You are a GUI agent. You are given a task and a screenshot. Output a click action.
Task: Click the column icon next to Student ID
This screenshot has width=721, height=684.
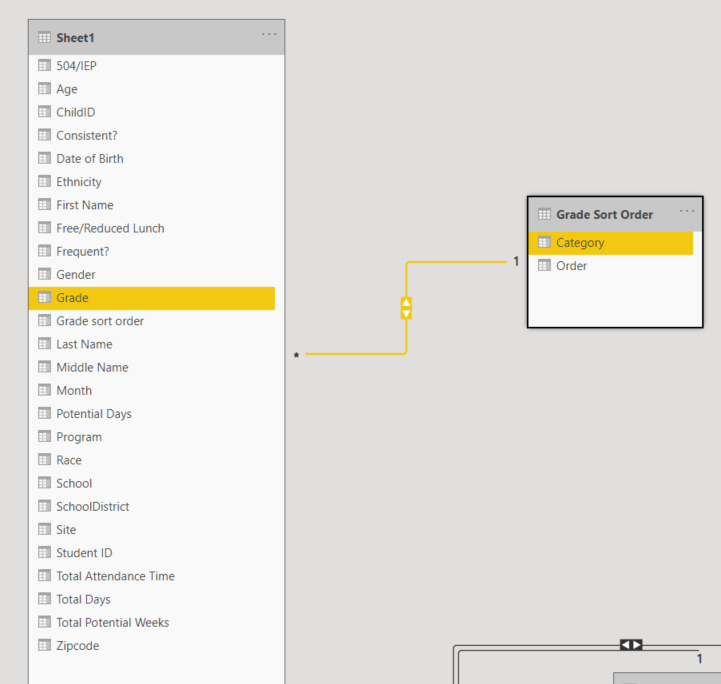(x=44, y=553)
